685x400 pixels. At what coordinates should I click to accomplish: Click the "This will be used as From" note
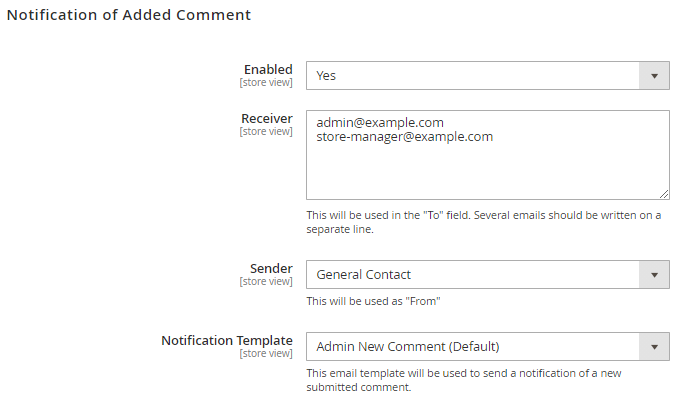point(373,301)
